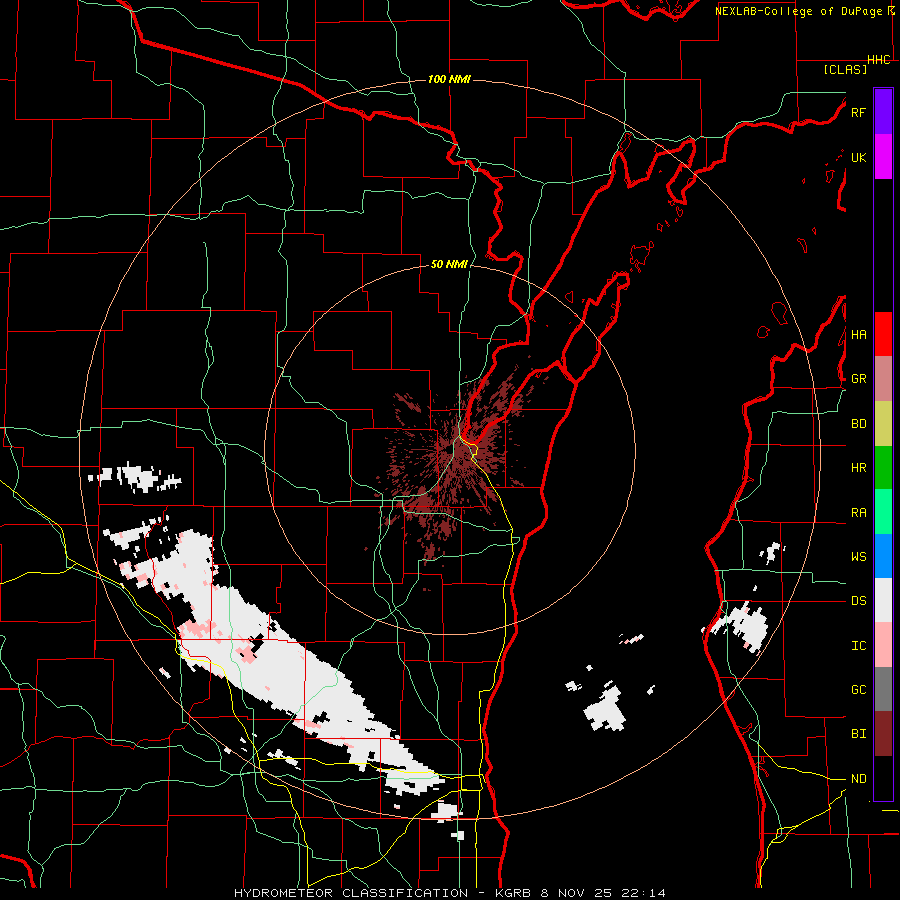Click the white DS legend swatch
The height and width of the screenshot is (900, 900).
(883, 600)
